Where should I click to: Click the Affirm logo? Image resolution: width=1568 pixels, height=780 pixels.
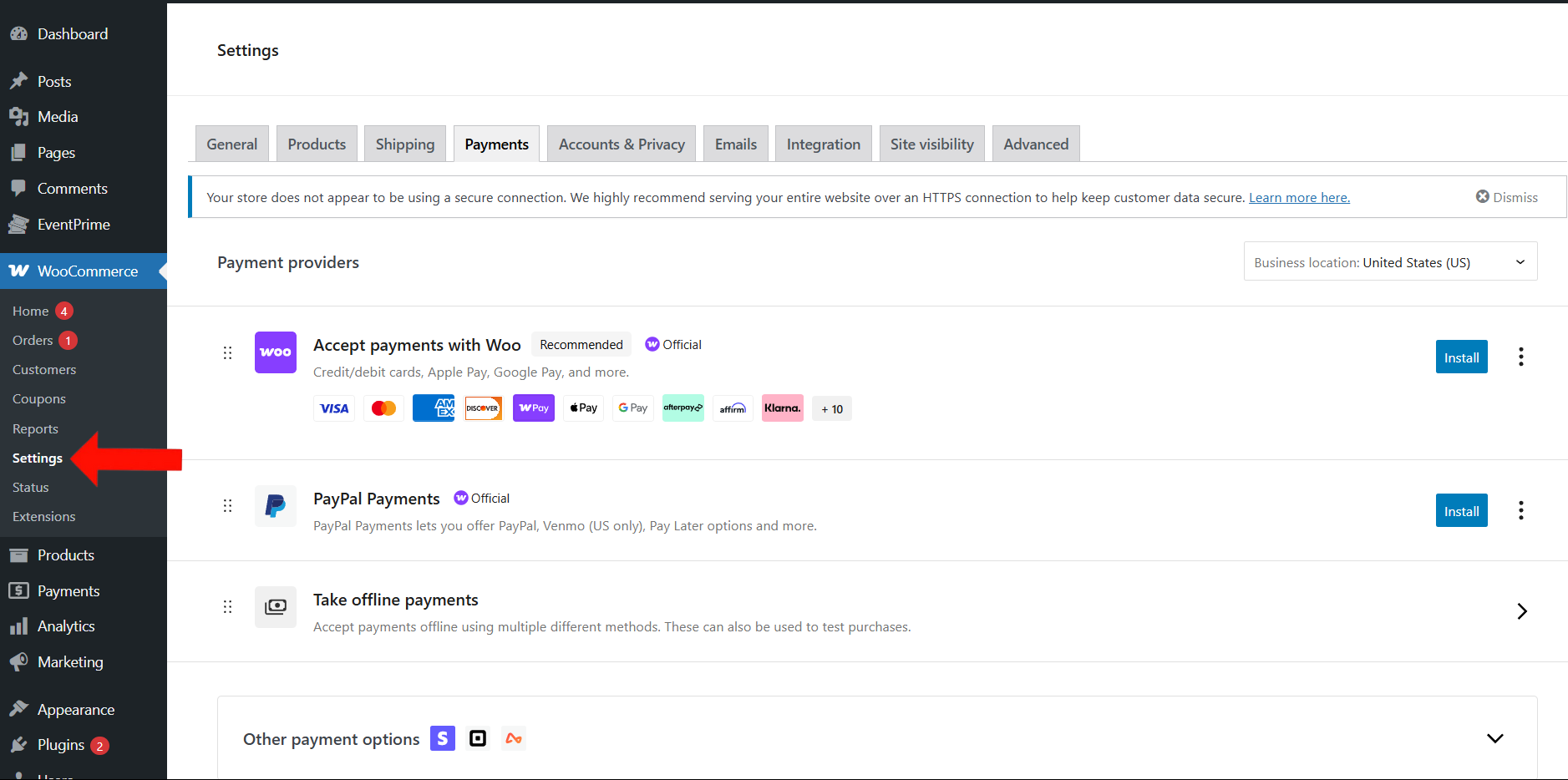tap(733, 408)
